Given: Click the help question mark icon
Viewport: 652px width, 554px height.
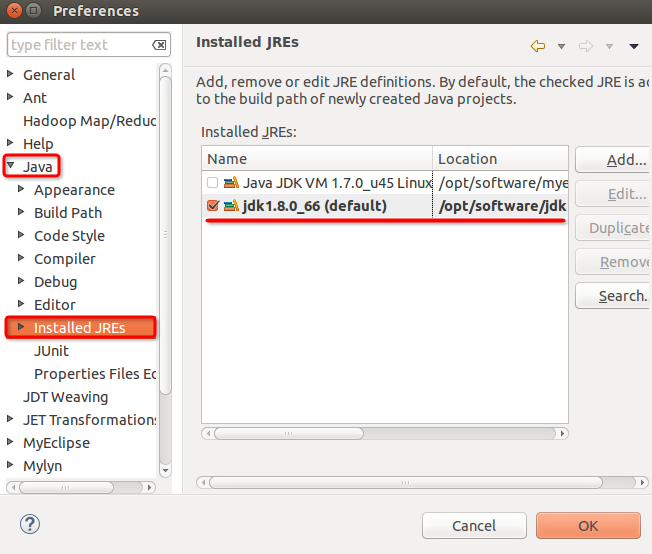Looking at the screenshot, I should (30, 525).
